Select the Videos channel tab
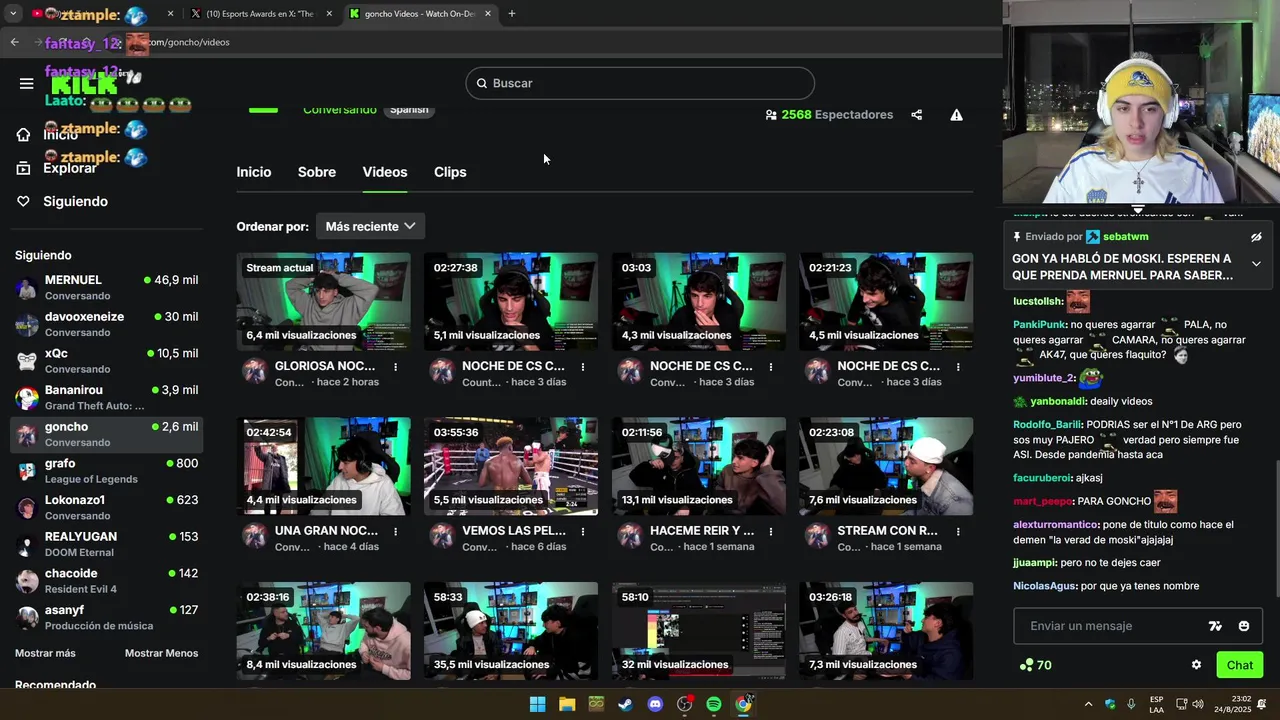1280x720 pixels. coord(384,172)
